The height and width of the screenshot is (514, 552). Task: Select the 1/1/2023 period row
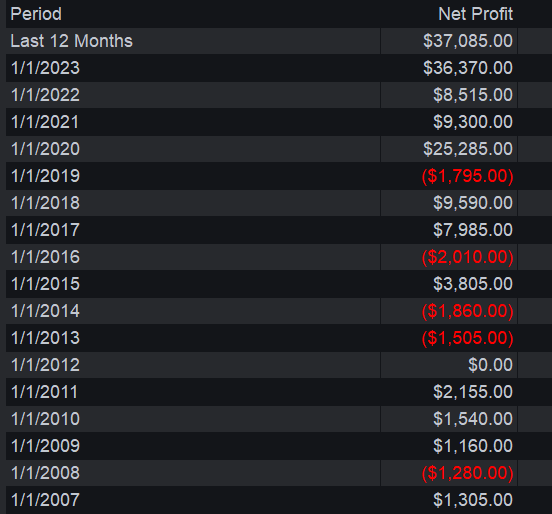279,68
